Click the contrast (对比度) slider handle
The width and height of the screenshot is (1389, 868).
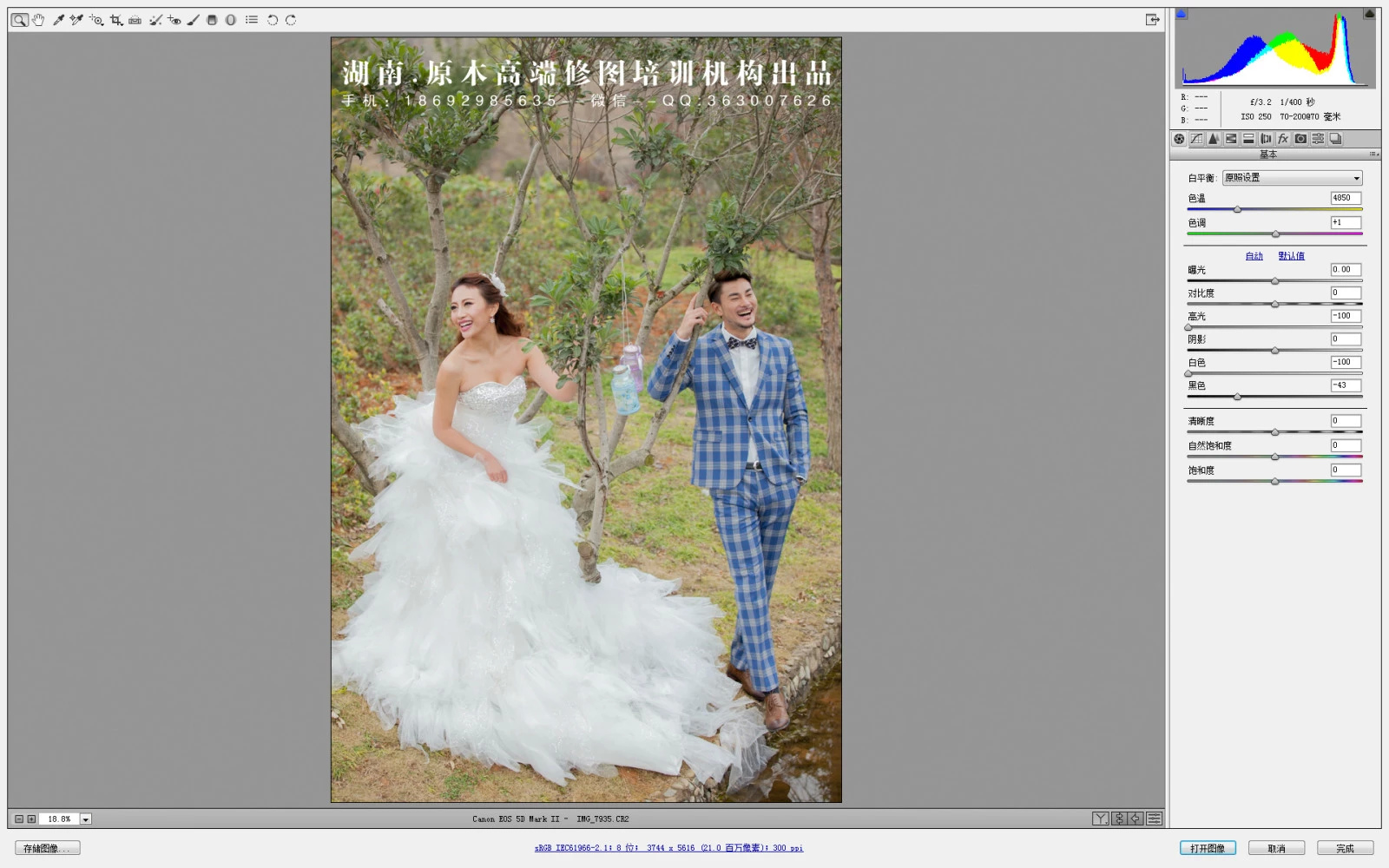click(1275, 305)
